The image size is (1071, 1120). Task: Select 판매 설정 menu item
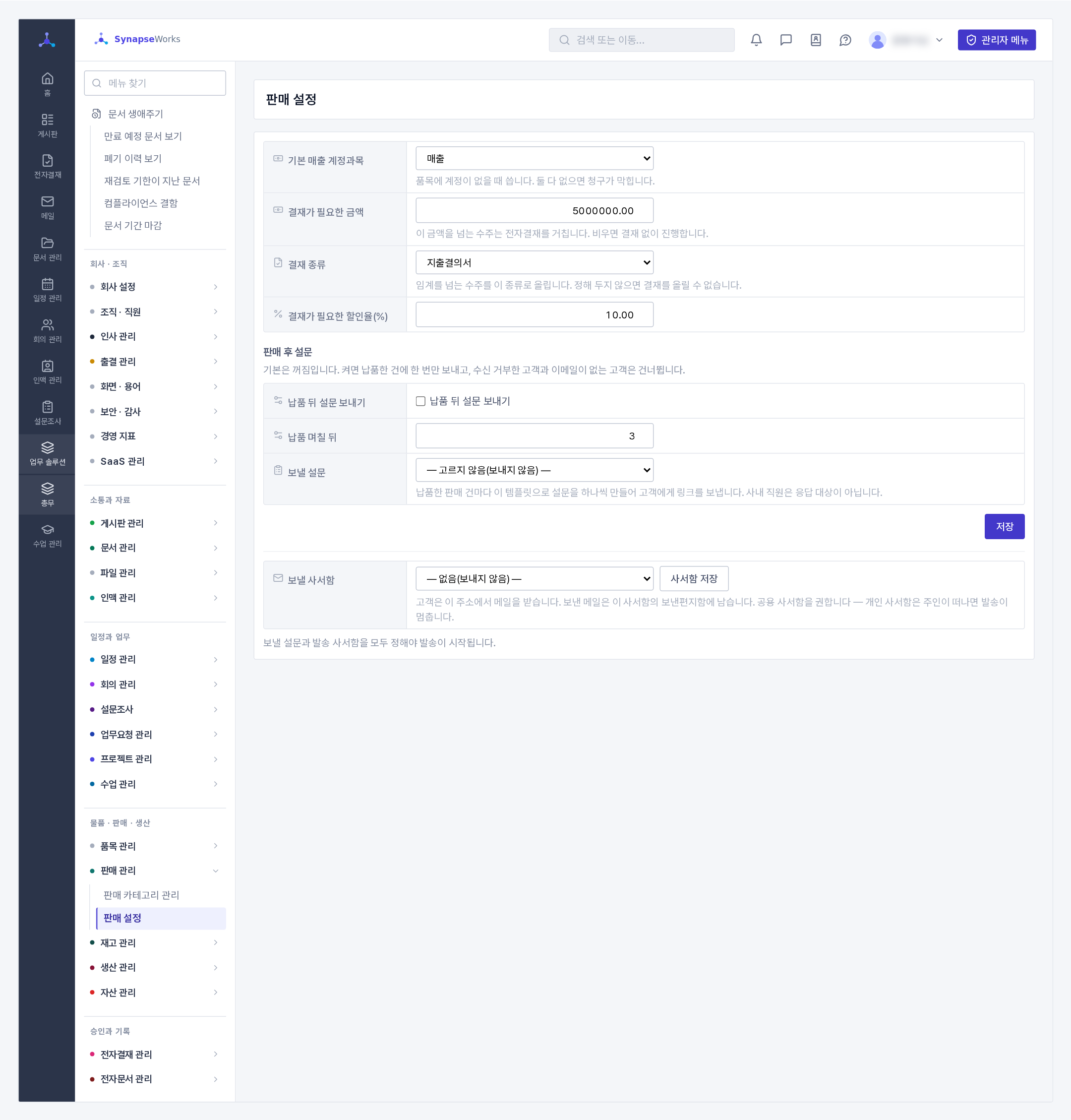[x=161, y=918]
